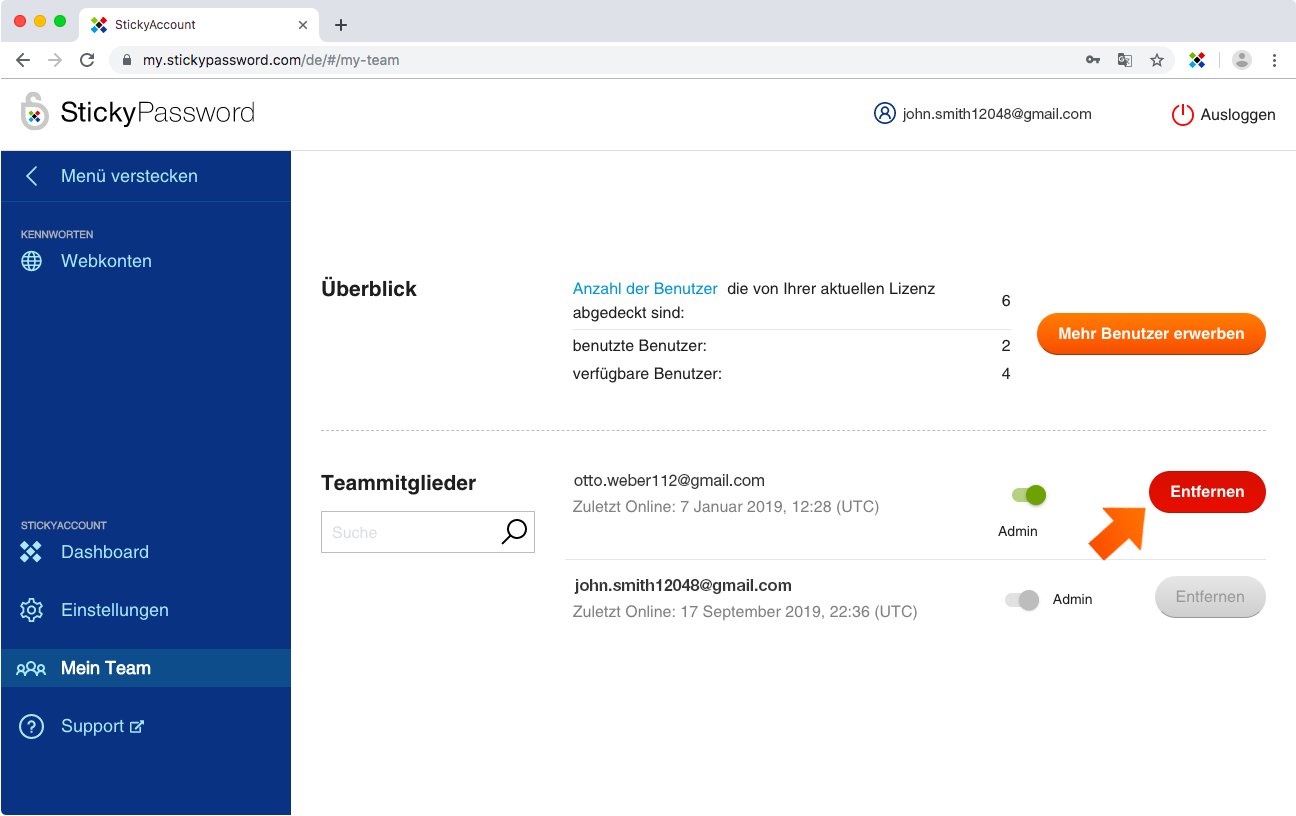Click the site lock icon in address bar

(x=127, y=60)
